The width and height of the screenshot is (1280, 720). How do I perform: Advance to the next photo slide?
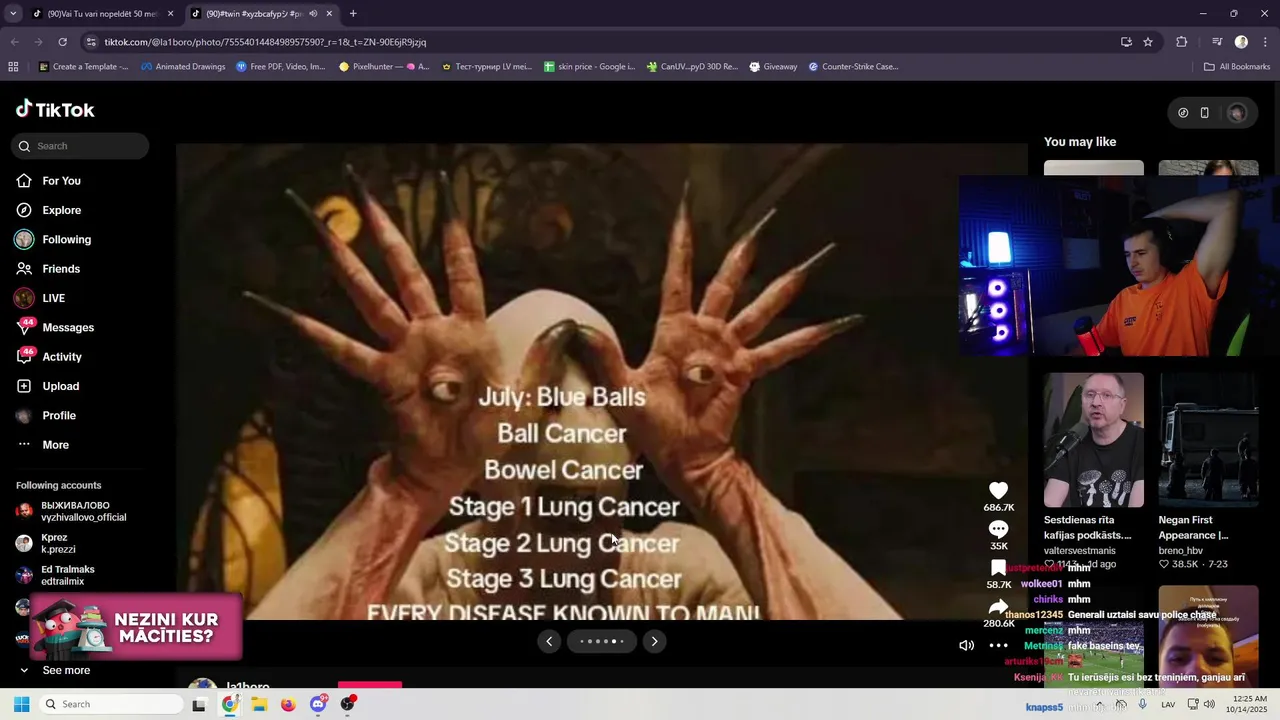[654, 641]
